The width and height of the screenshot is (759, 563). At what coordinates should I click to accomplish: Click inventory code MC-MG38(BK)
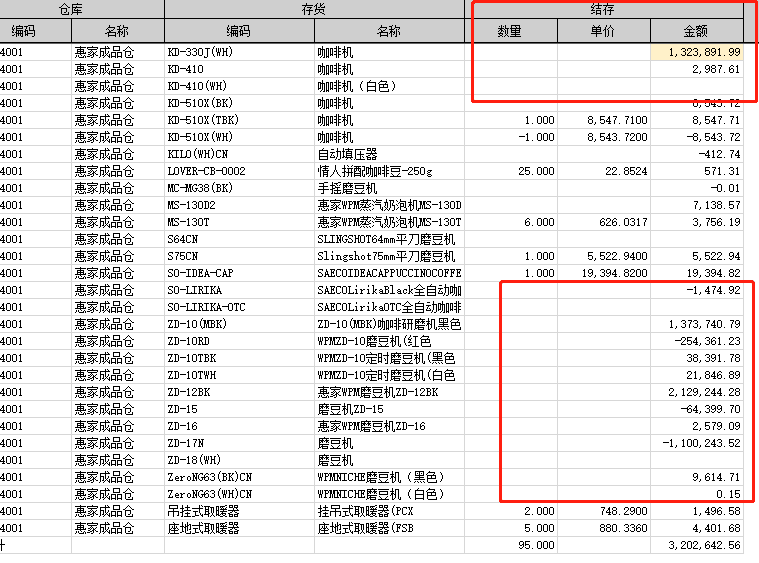(239, 188)
